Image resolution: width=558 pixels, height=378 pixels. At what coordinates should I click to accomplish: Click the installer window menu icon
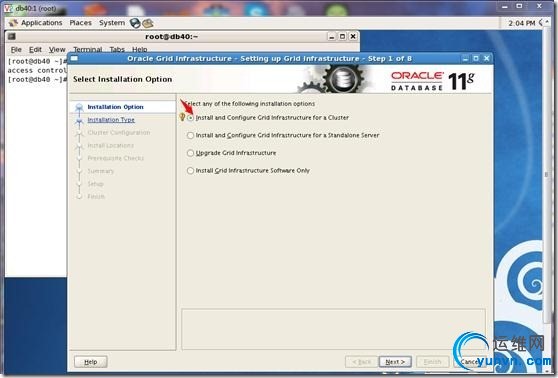point(74,58)
